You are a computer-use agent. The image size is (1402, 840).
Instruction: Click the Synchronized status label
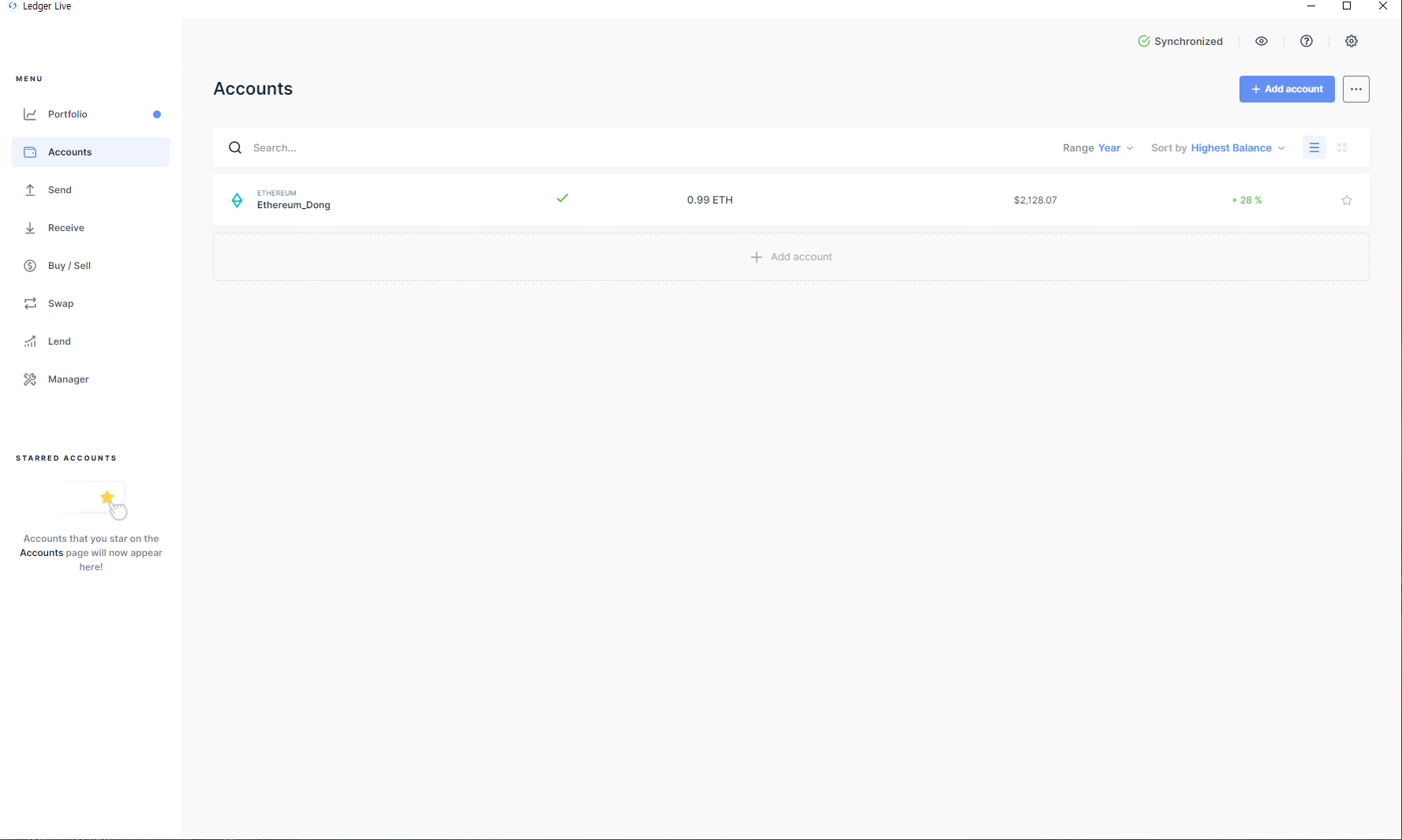1188,41
